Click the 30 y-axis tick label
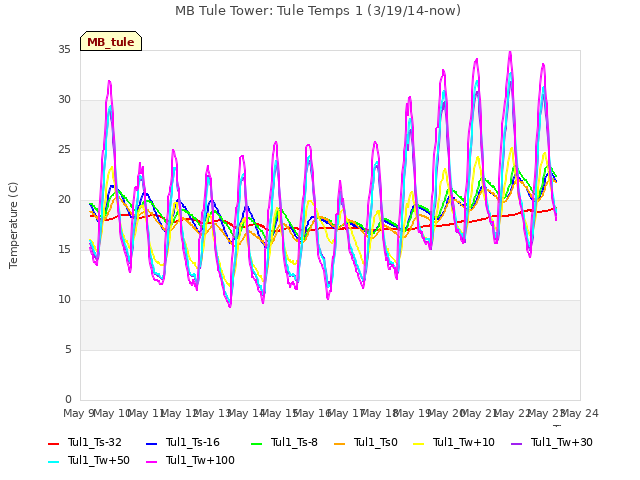 pos(64,100)
